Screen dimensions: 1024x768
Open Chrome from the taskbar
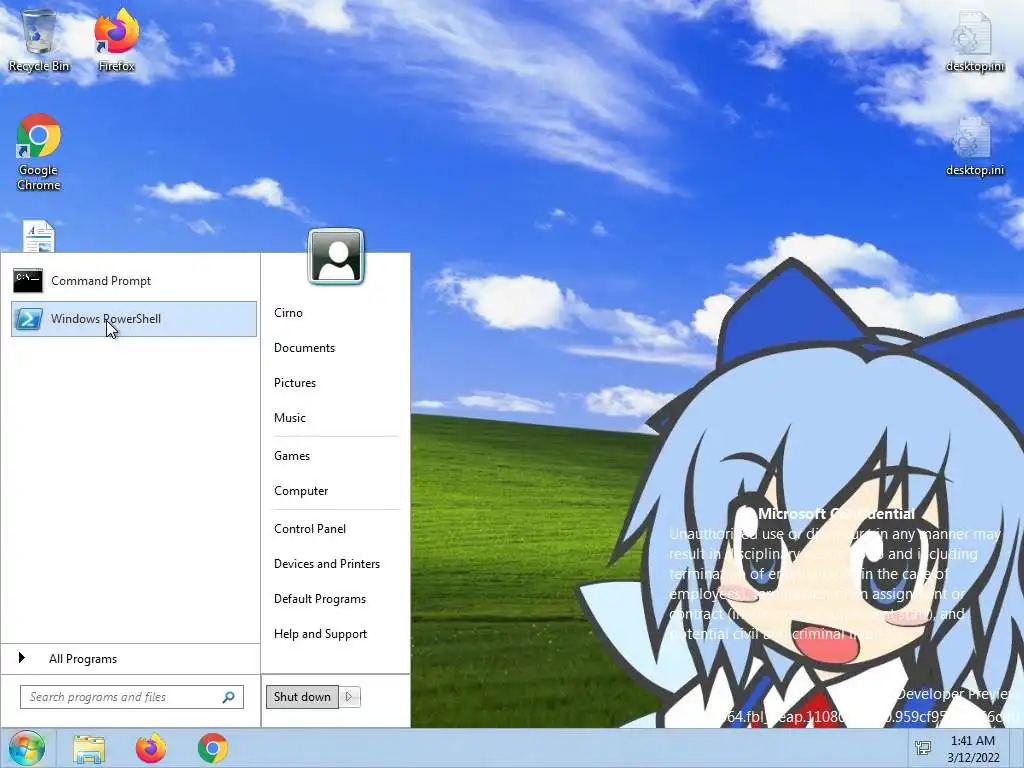coord(213,748)
